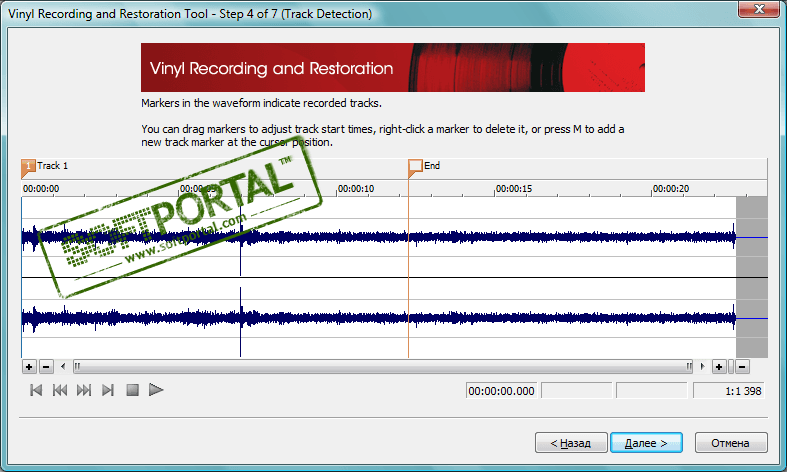Viewport: 787px width, 472px height.
Task: Click the Далее next button
Action: tap(646, 443)
